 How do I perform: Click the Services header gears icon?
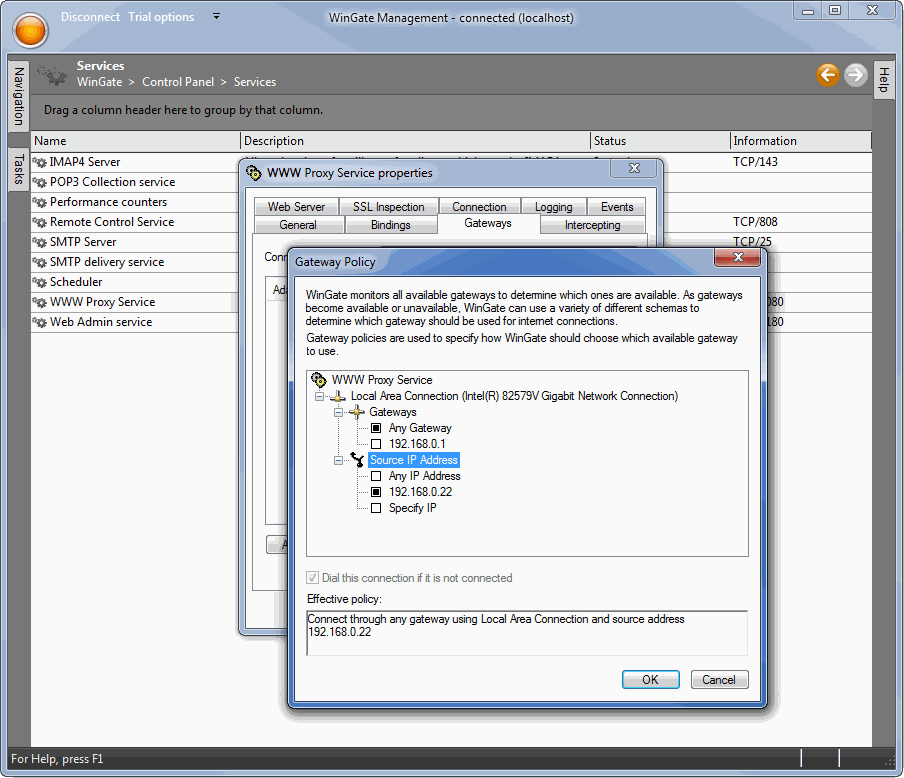[x=52, y=75]
